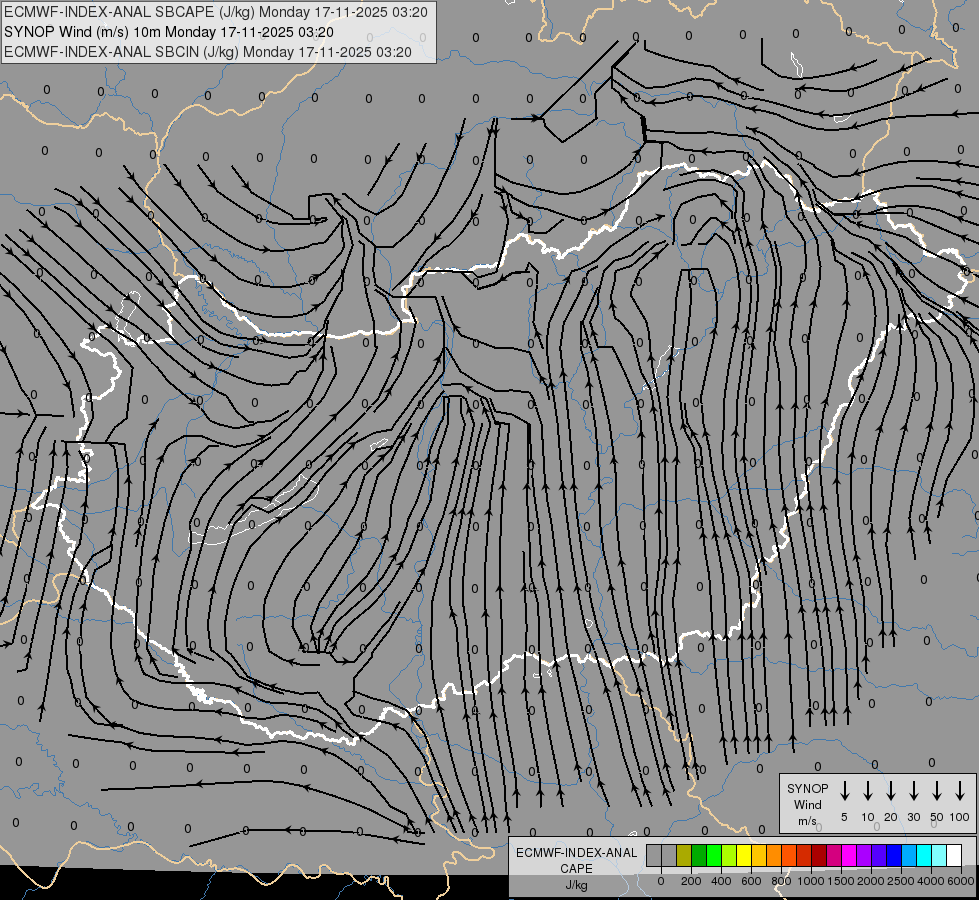Screen dimensions: 979x900
Task: Click the white swatch ending the CAPE scale
Action: coord(954,855)
